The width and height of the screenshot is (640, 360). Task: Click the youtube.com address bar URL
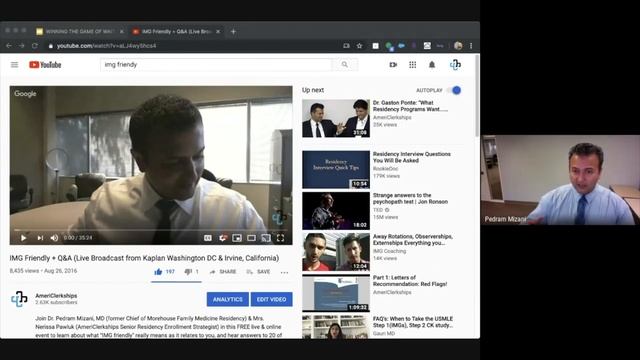click(107, 46)
